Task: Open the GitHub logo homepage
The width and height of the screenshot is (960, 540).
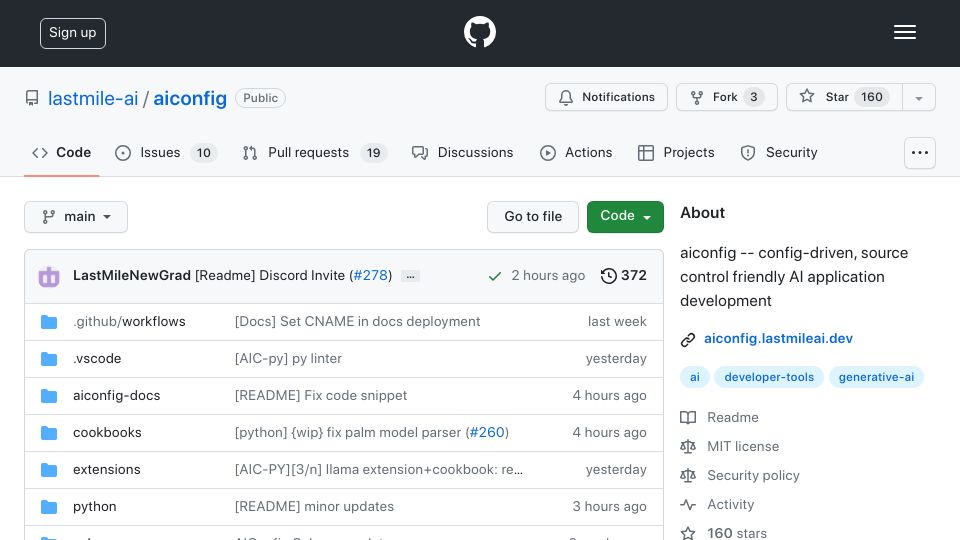Action: click(x=479, y=32)
